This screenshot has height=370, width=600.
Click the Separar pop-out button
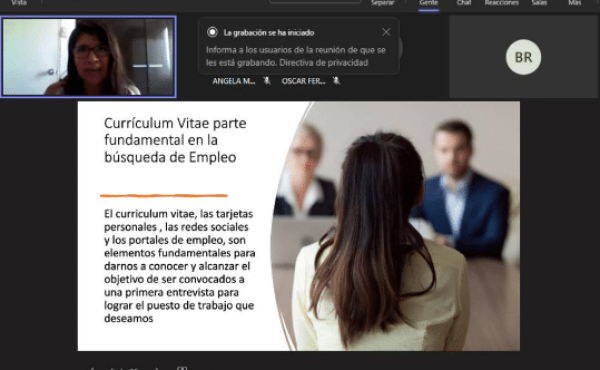click(x=383, y=3)
